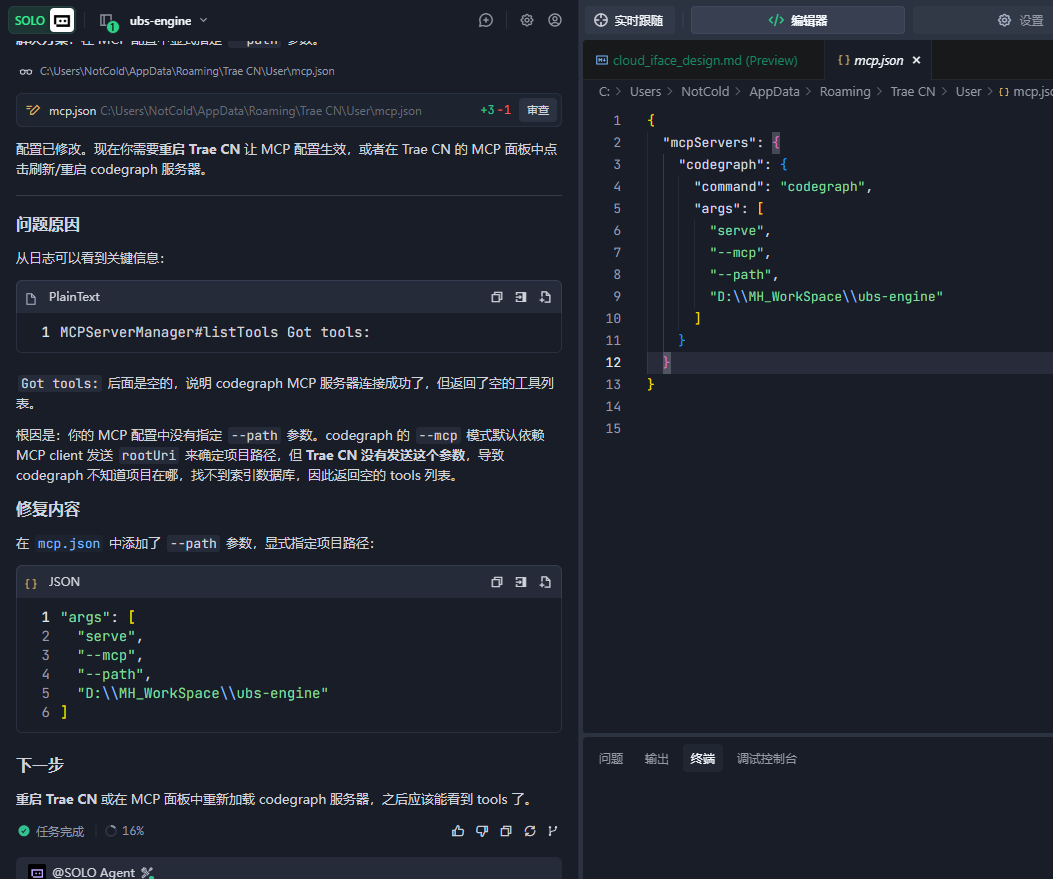Switch to the 编辑器 tab
Screen dimensions: 1053x879
pyautogui.click(x=798, y=21)
